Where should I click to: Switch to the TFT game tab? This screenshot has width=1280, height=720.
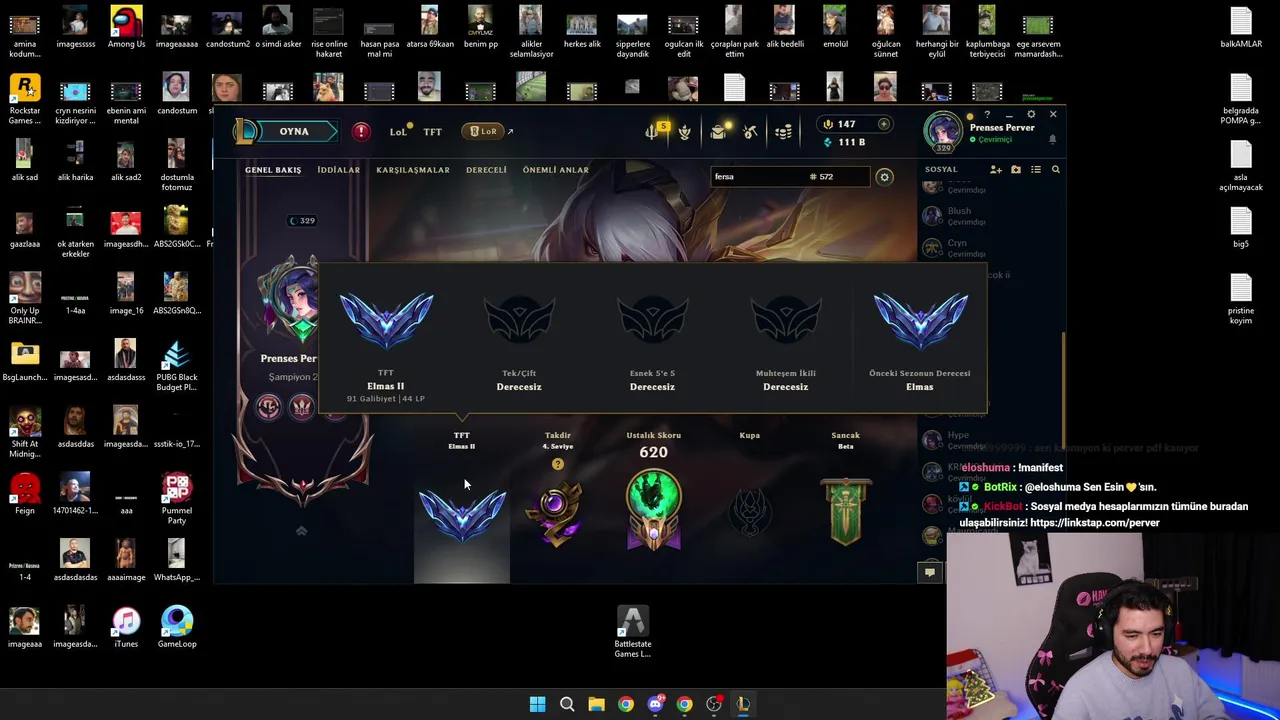(432, 132)
